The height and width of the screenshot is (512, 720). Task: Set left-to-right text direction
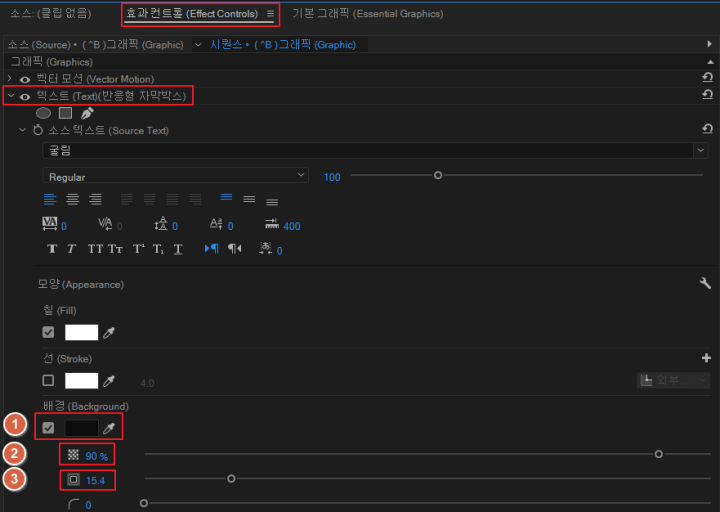(x=212, y=248)
